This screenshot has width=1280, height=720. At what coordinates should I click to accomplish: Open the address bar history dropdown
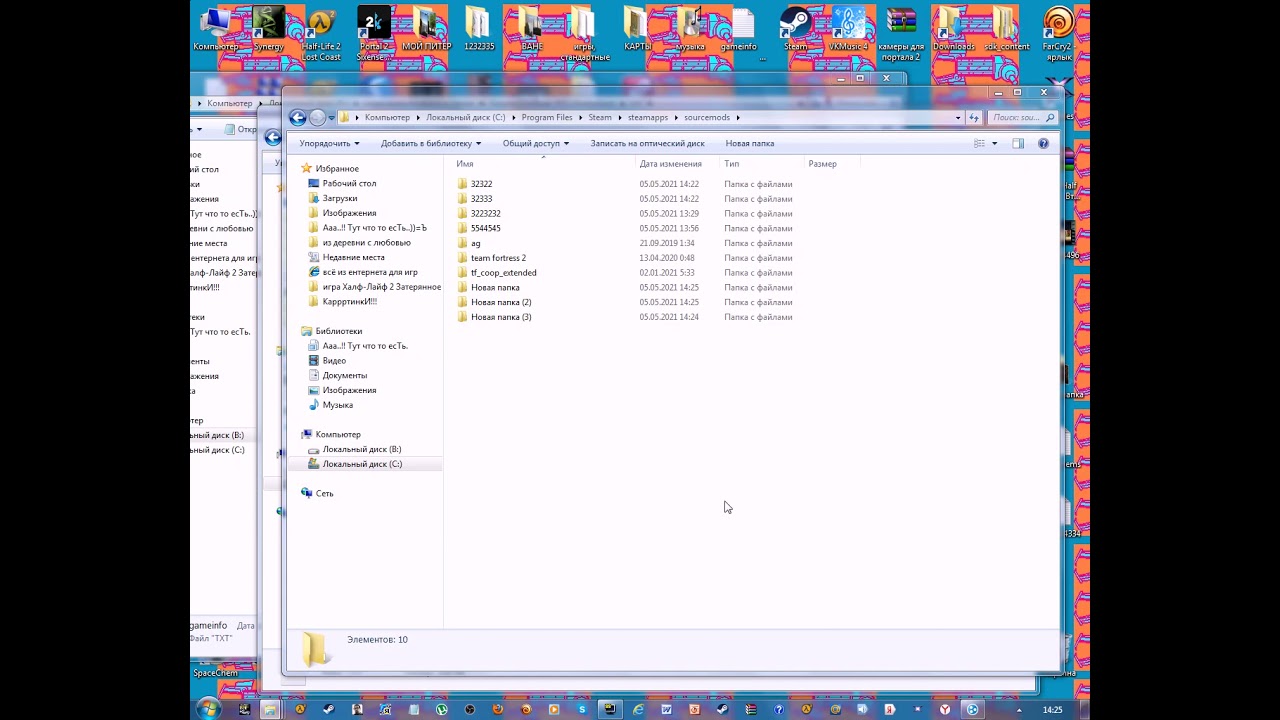958,118
